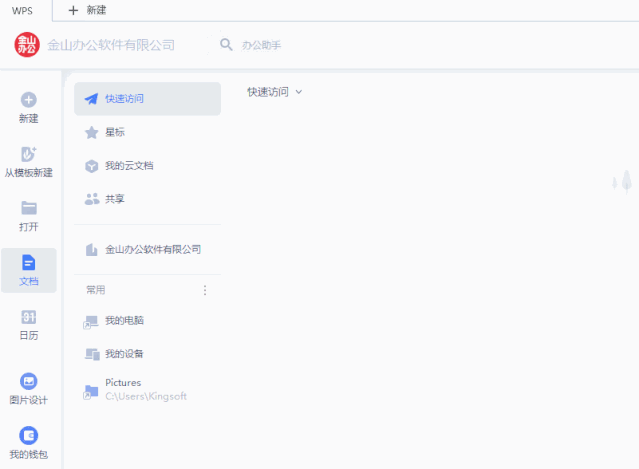Click company name 金山办公软件有限公司 in header
Screen dimensions: 639x469
tap(111, 45)
